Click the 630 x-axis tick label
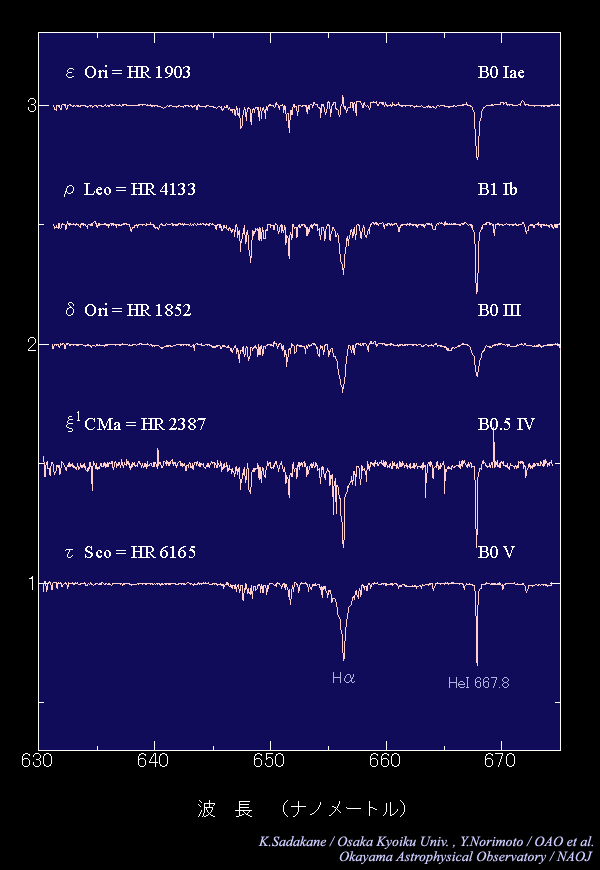This screenshot has height=870, width=600. (x=38, y=761)
